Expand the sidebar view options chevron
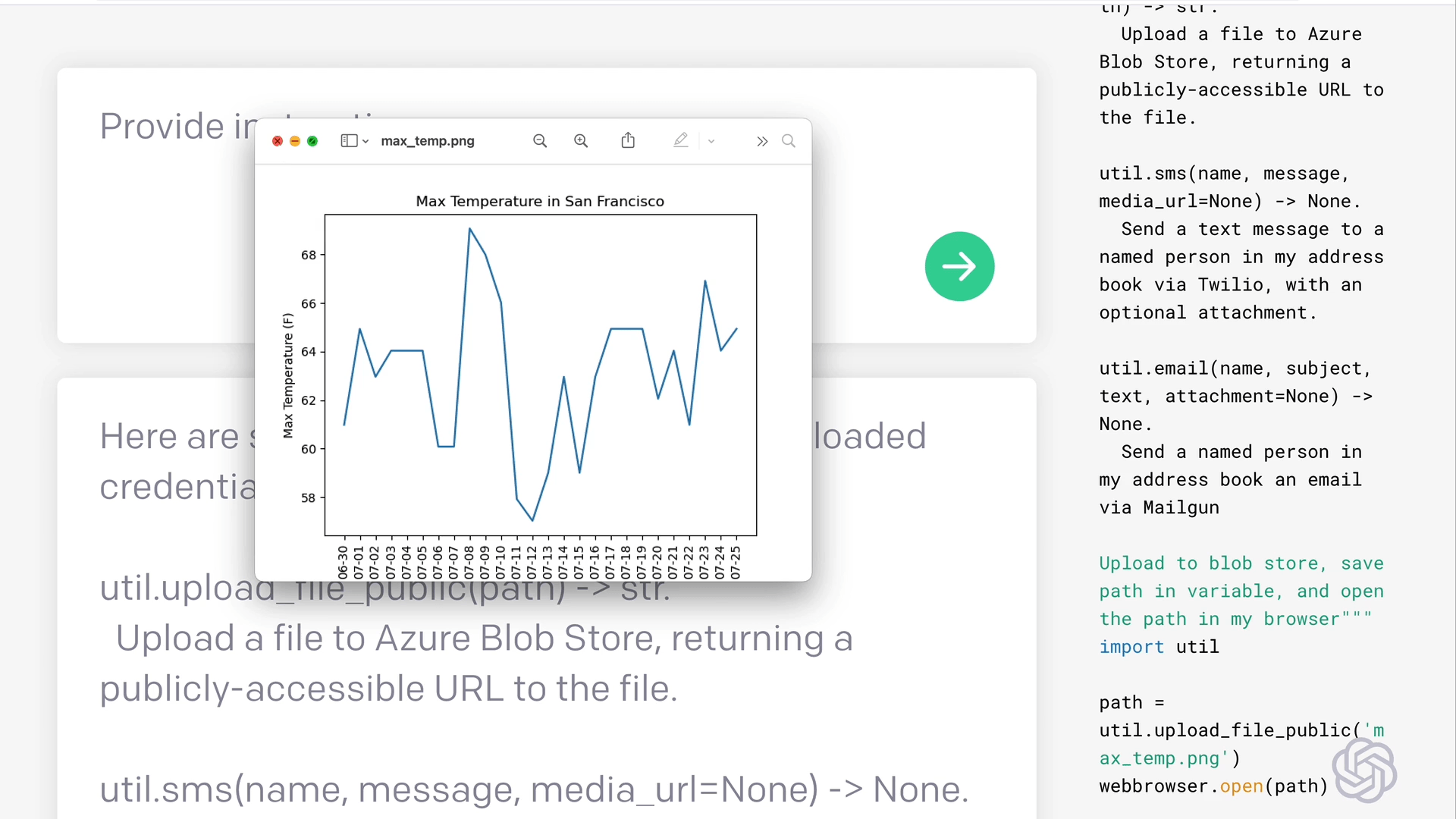1456x819 pixels. pos(366,142)
